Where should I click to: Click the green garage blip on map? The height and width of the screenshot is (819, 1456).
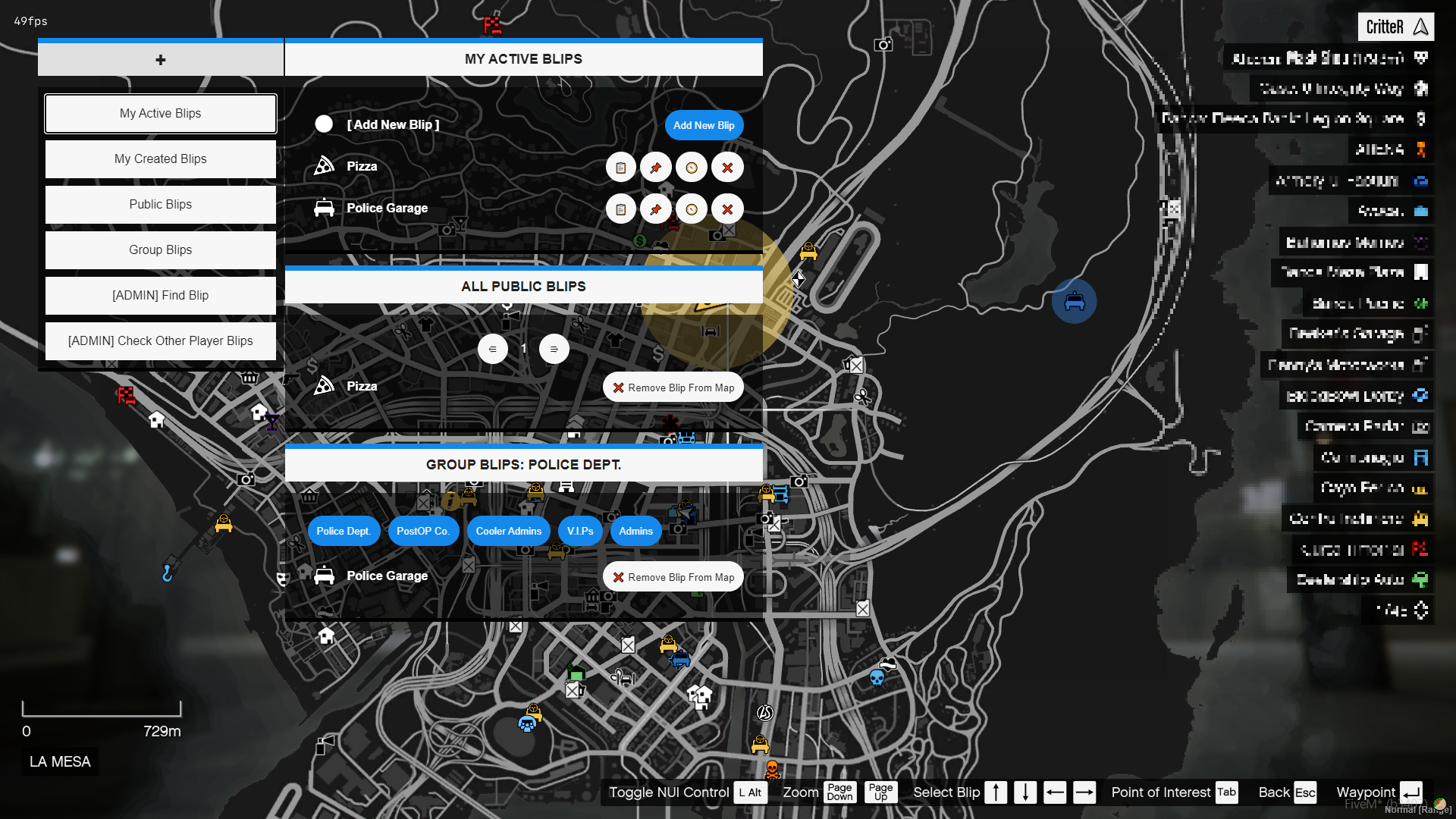point(576,673)
